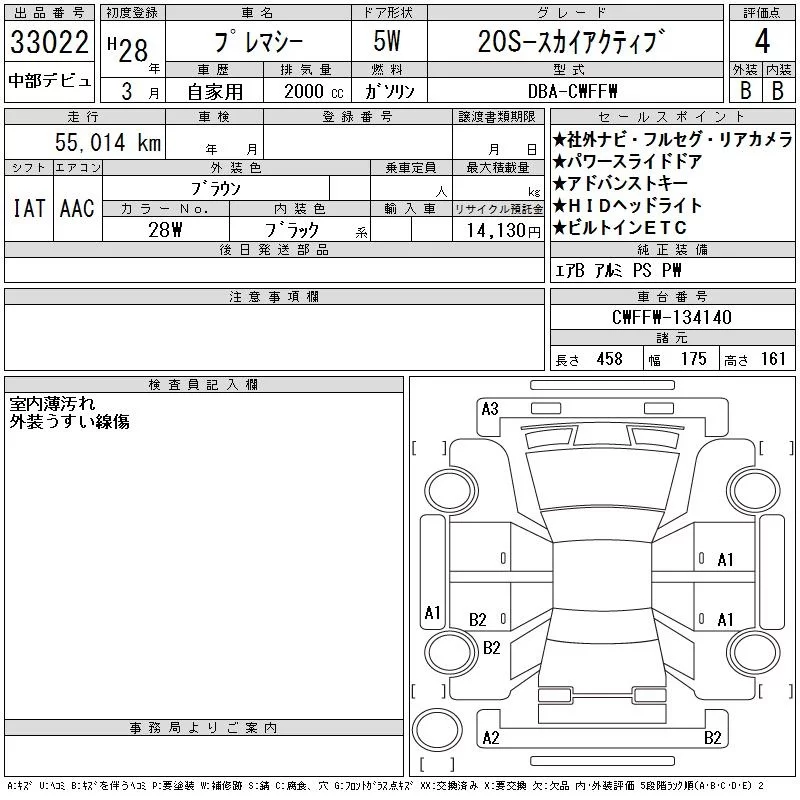Click the overall evaluation score 4
800x800 pixels.
pyautogui.click(x=762, y=41)
